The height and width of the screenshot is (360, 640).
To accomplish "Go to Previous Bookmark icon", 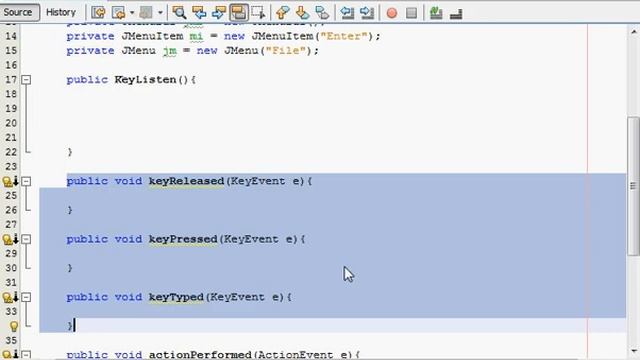I will click(282, 13).
